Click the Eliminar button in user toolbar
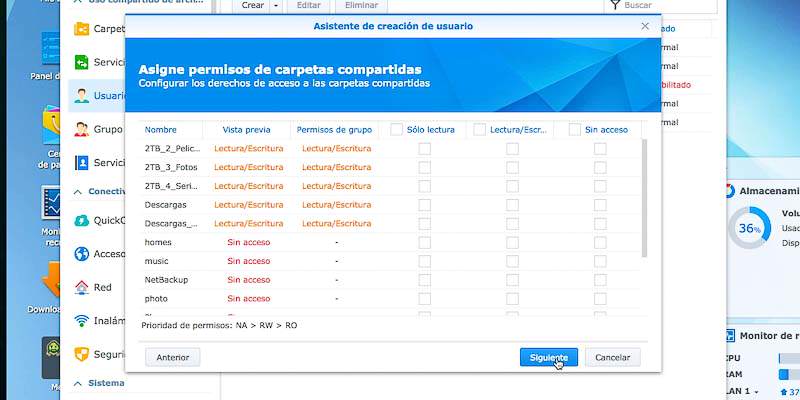800x400 pixels. (361, 6)
